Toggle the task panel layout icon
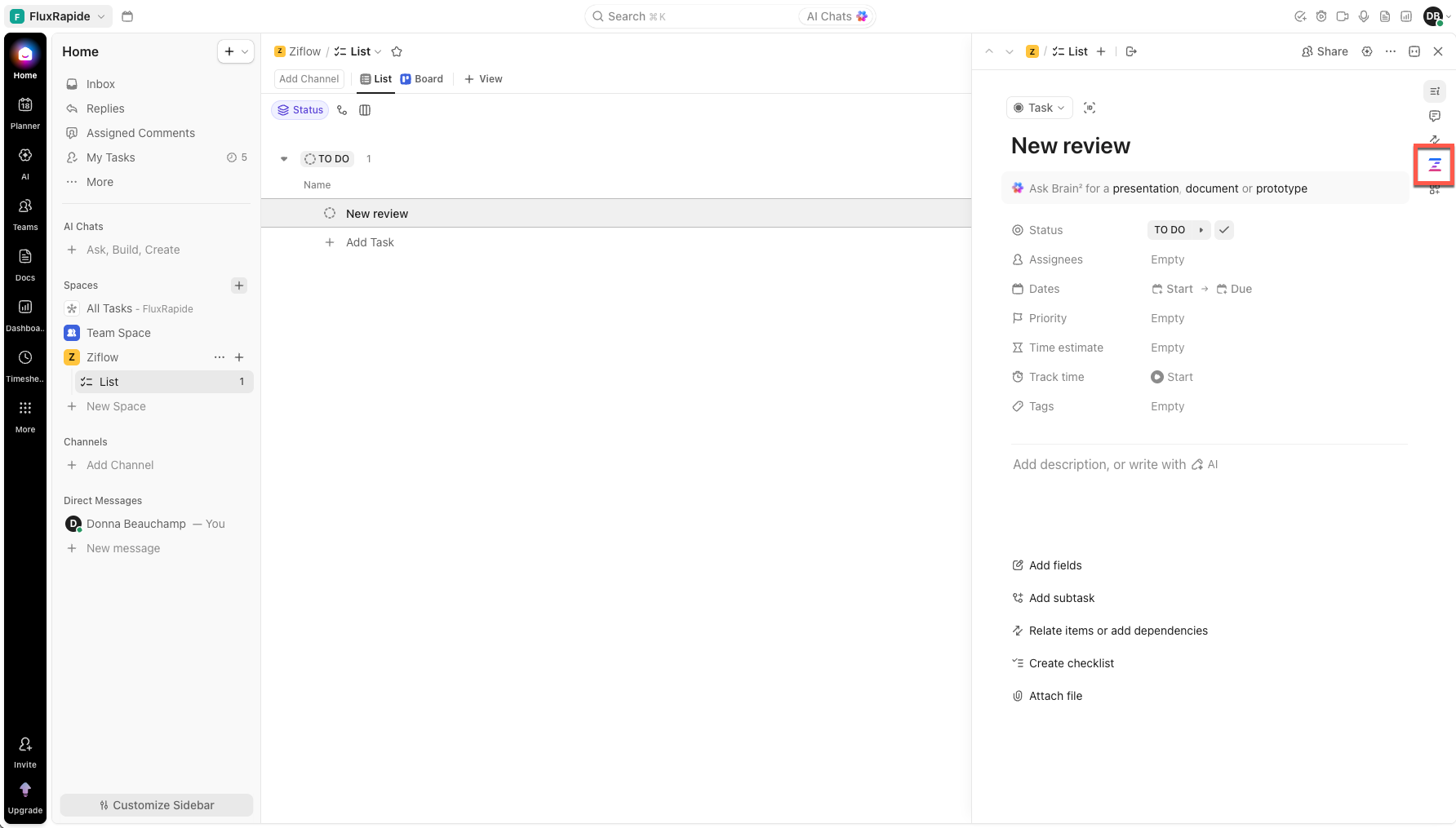 [x=1414, y=51]
